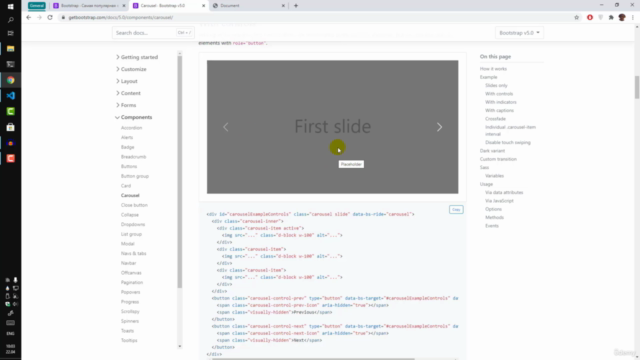640x360 pixels.
Task: Open Accordion docs page
Action: (131, 128)
